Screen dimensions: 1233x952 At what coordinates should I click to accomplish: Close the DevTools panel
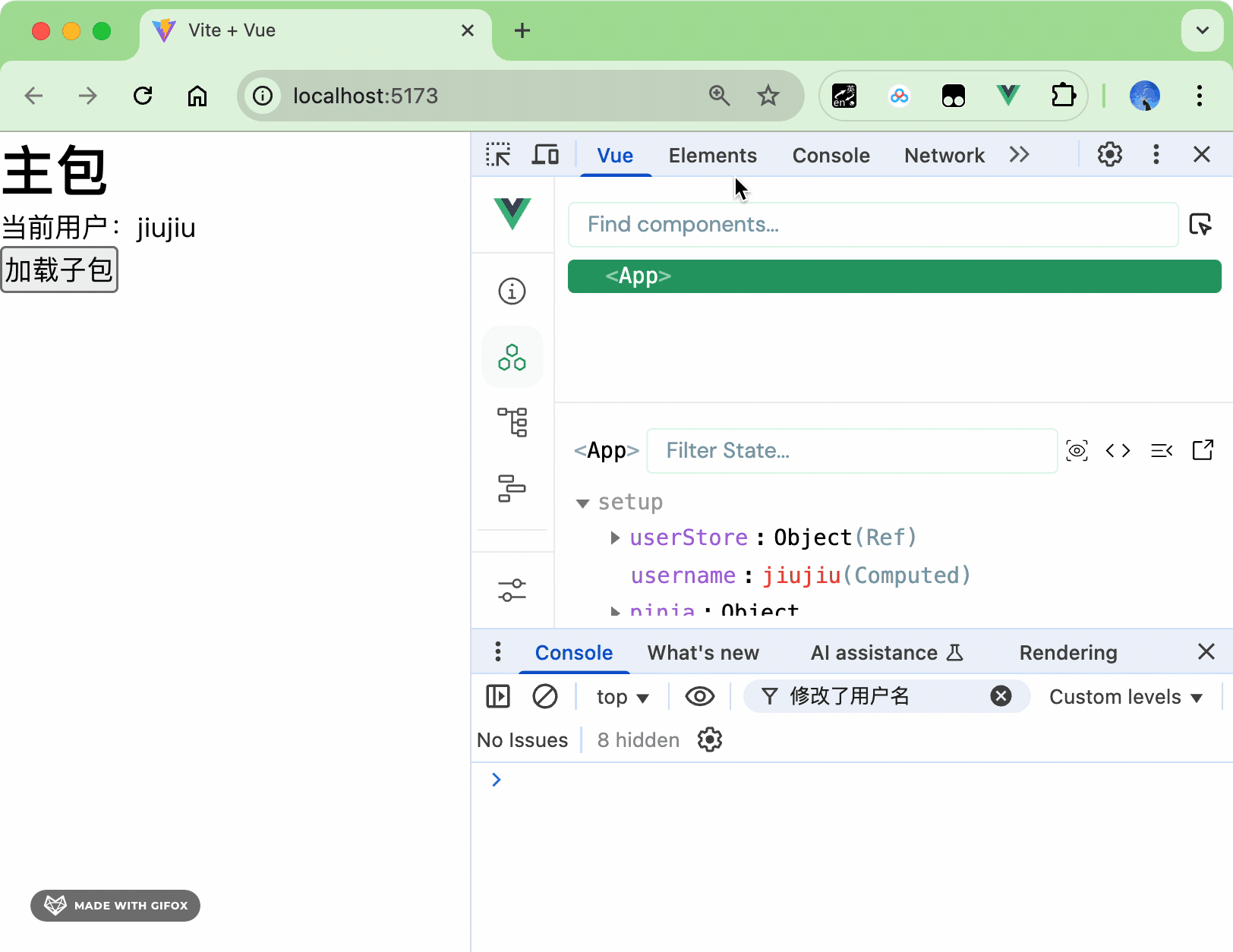[x=1202, y=155]
